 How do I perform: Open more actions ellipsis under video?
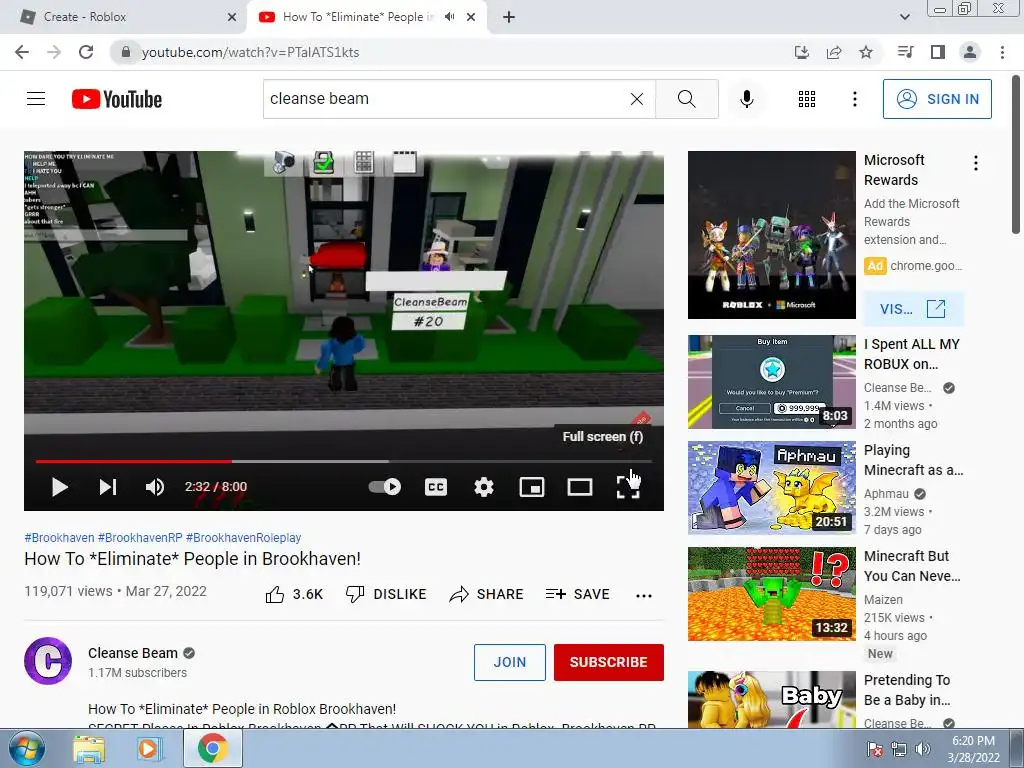coord(644,595)
